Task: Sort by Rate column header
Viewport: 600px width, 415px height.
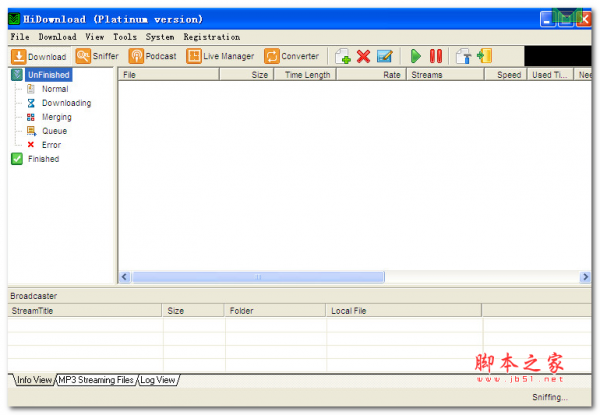Action: [x=372, y=75]
